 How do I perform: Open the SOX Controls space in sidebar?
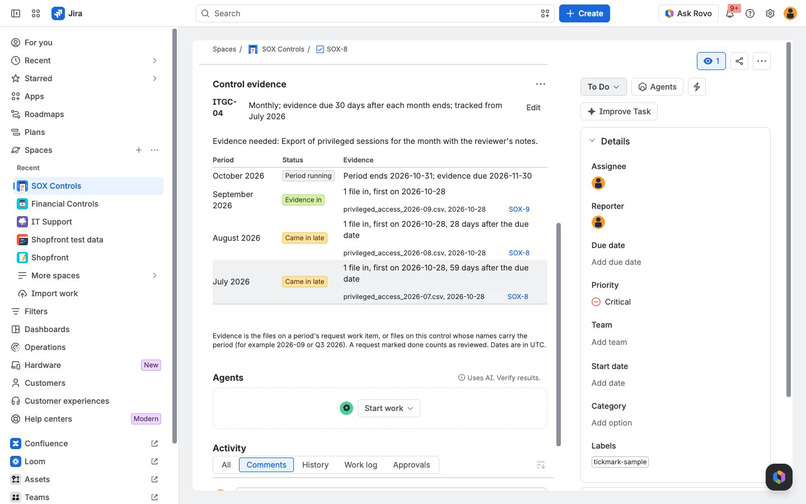[87, 186]
